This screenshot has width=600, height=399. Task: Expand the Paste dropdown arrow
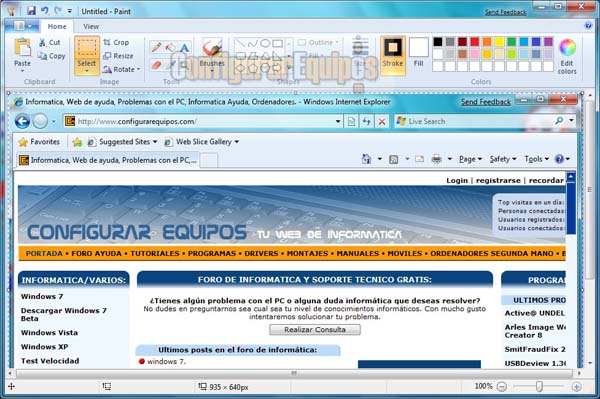tap(22, 71)
